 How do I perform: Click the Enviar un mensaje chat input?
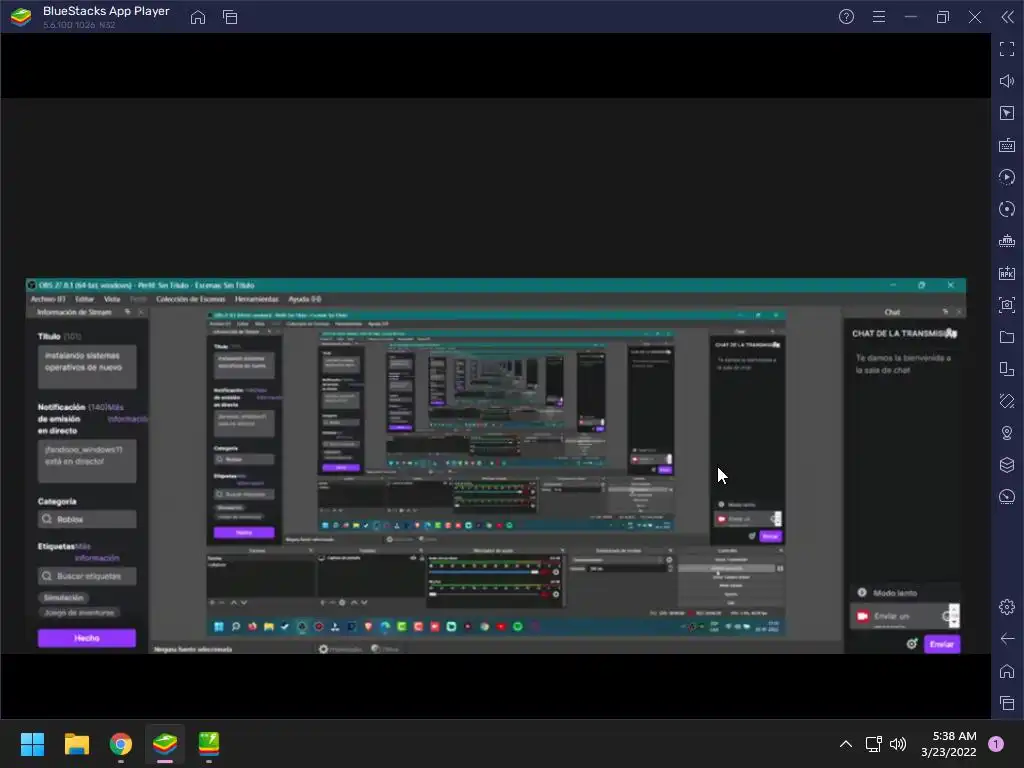coord(904,616)
